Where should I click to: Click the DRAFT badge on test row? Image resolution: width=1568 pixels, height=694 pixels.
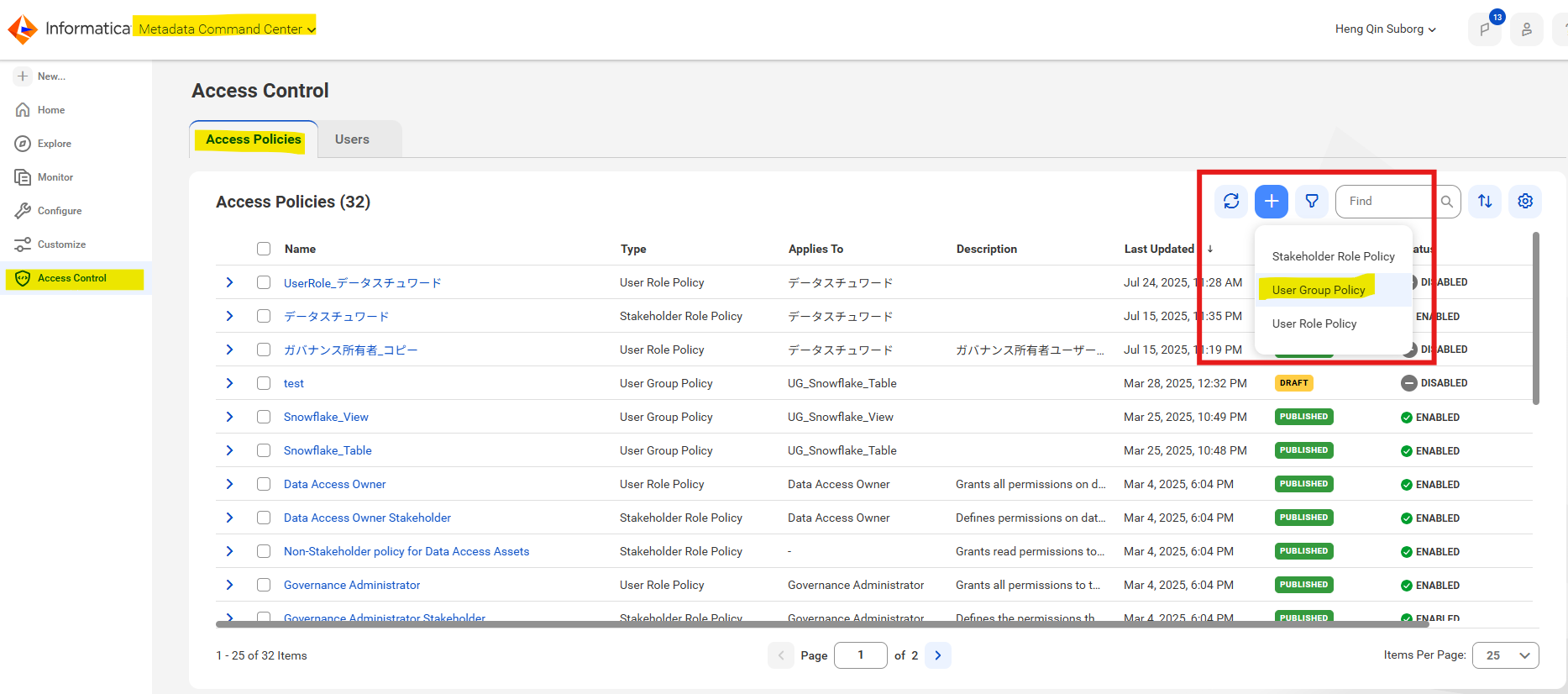click(x=1294, y=383)
